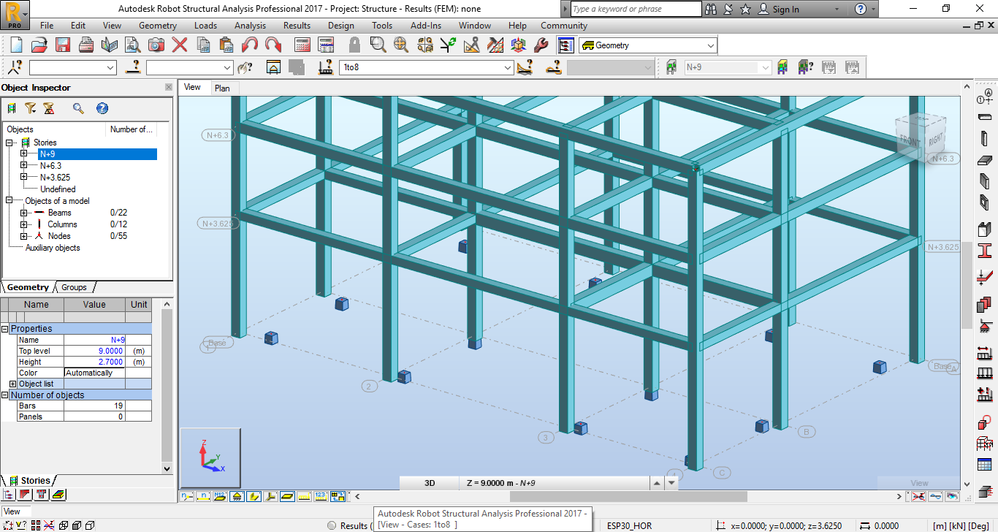Open load case selection tool
The image size is (998, 532).
[325, 67]
